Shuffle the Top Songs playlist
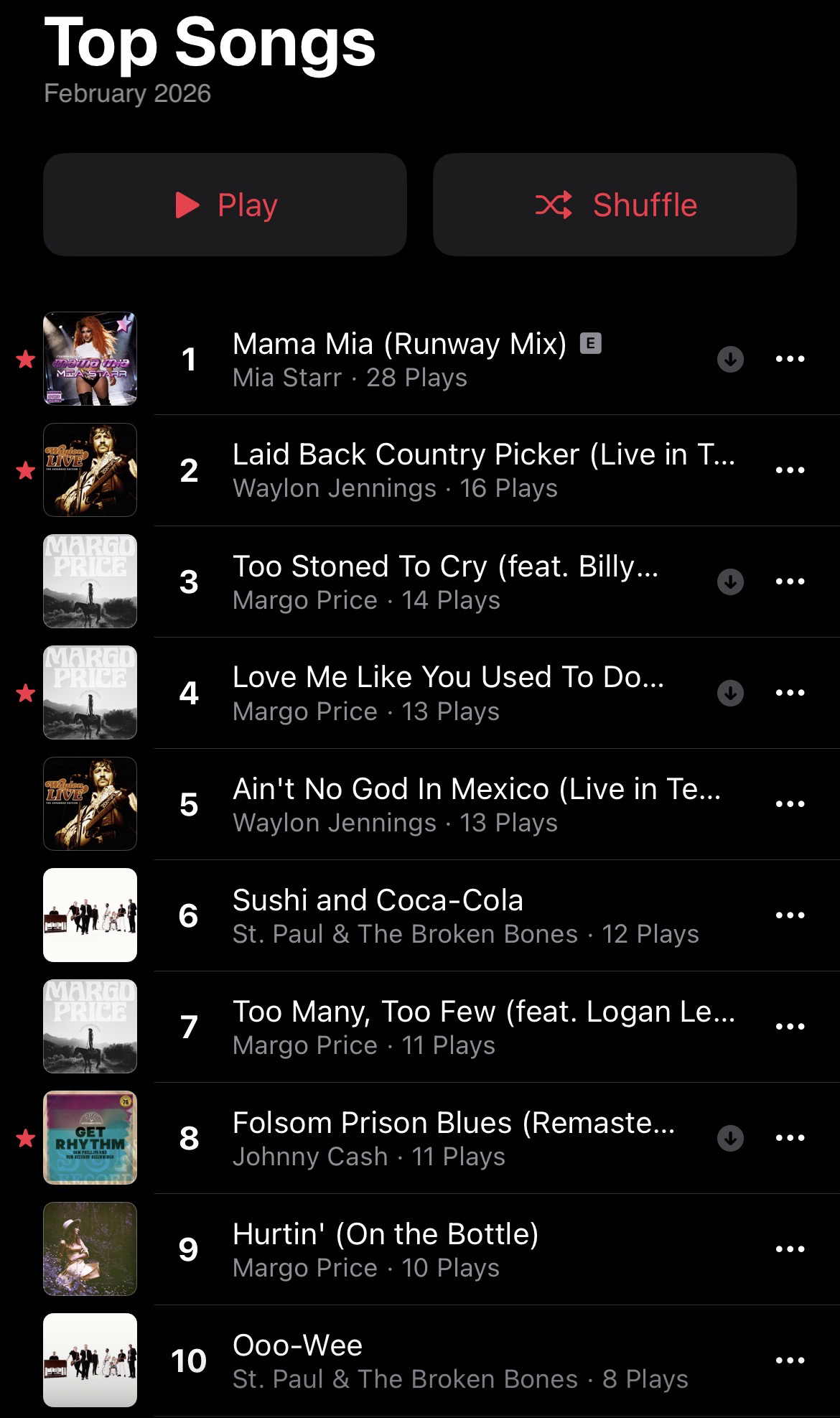Viewport: 840px width, 1418px height. pos(615,205)
